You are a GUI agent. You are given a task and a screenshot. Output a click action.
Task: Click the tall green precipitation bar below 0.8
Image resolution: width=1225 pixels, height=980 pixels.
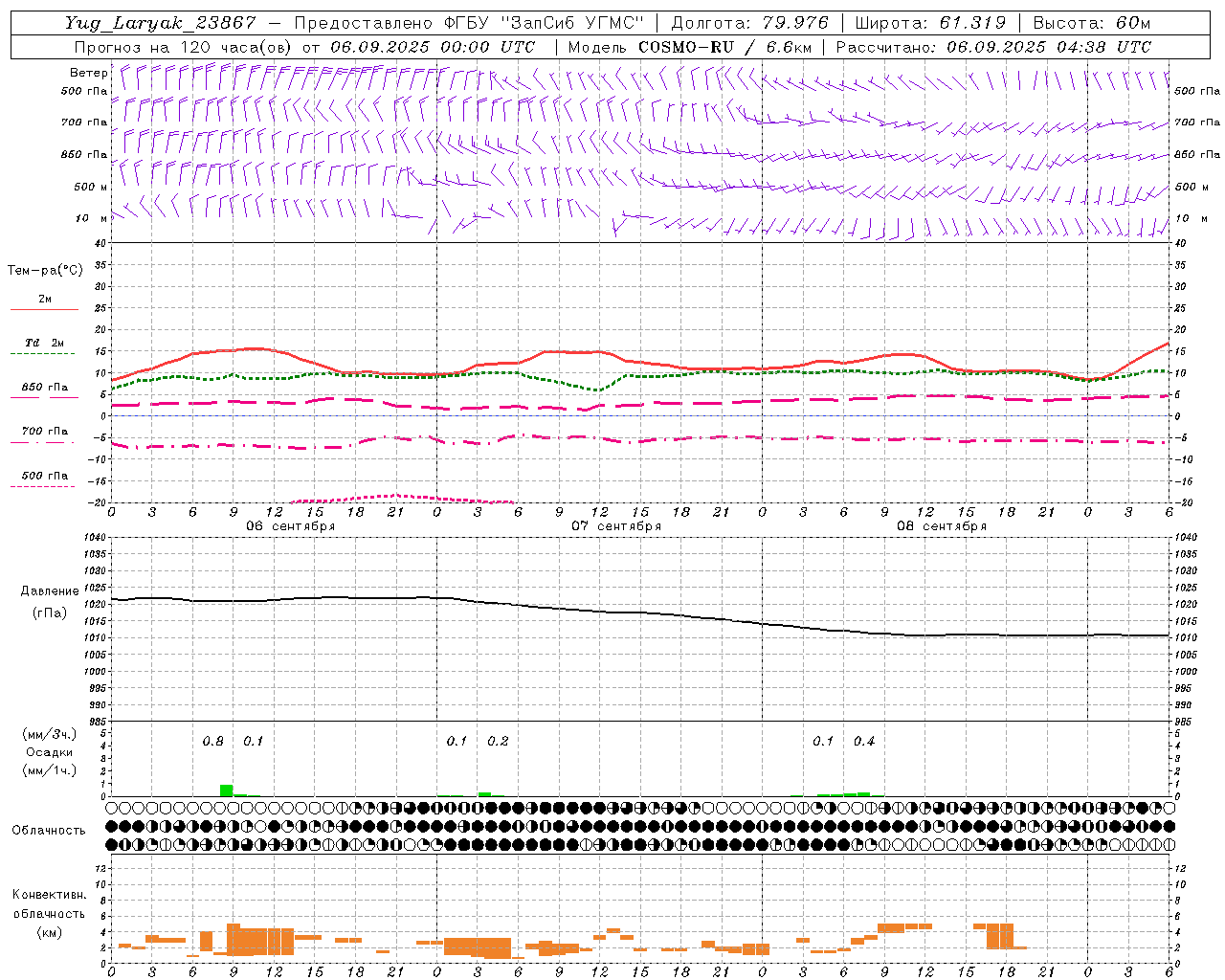[x=227, y=791]
